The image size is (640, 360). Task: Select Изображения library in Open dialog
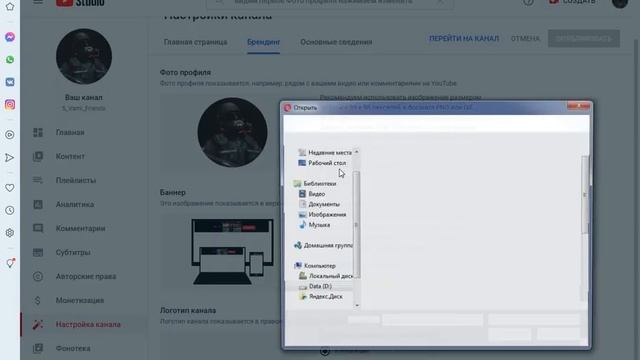(322, 214)
